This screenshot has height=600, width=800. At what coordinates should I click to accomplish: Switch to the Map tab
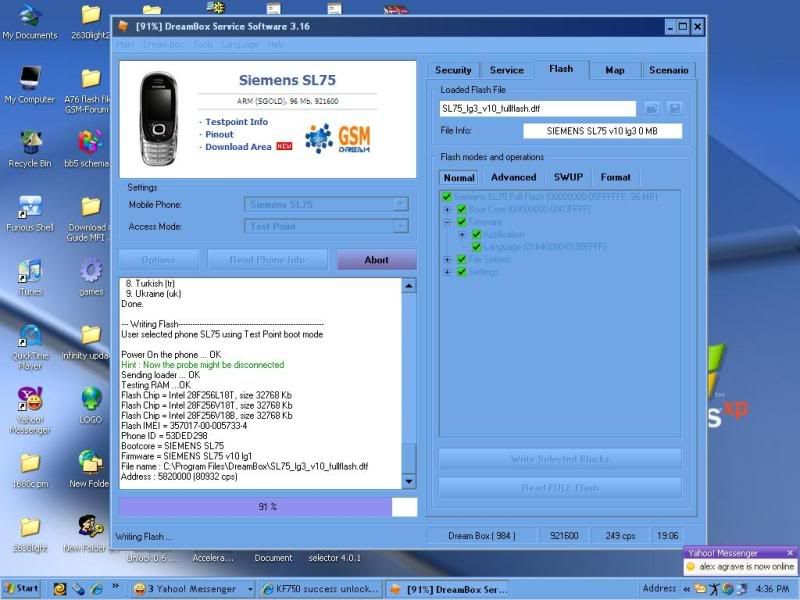pos(615,70)
